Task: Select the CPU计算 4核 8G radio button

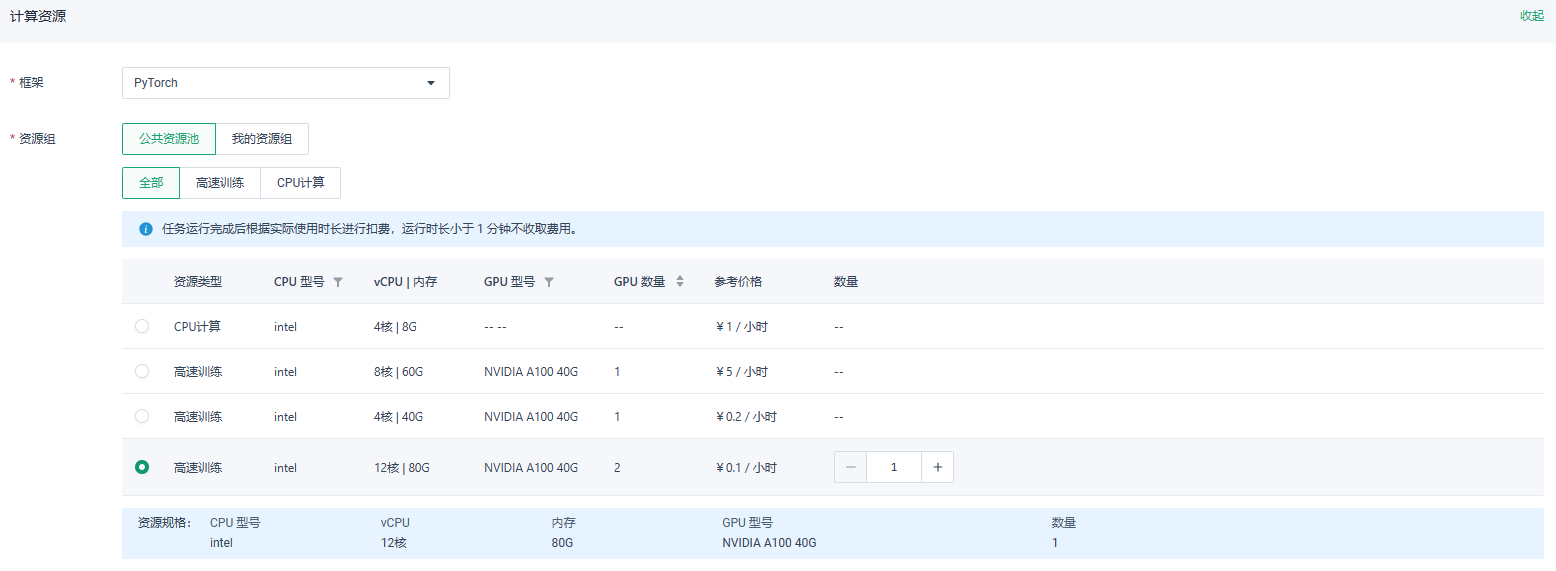Action: pyautogui.click(x=142, y=326)
